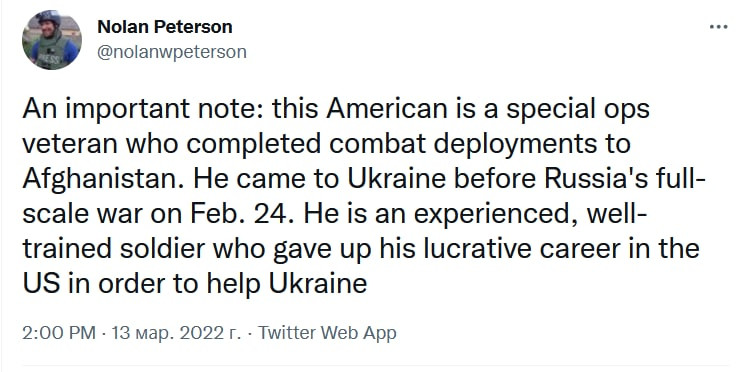The image size is (750, 372).
Task: Click the words "special ops" in tweet
Action: tap(578, 109)
